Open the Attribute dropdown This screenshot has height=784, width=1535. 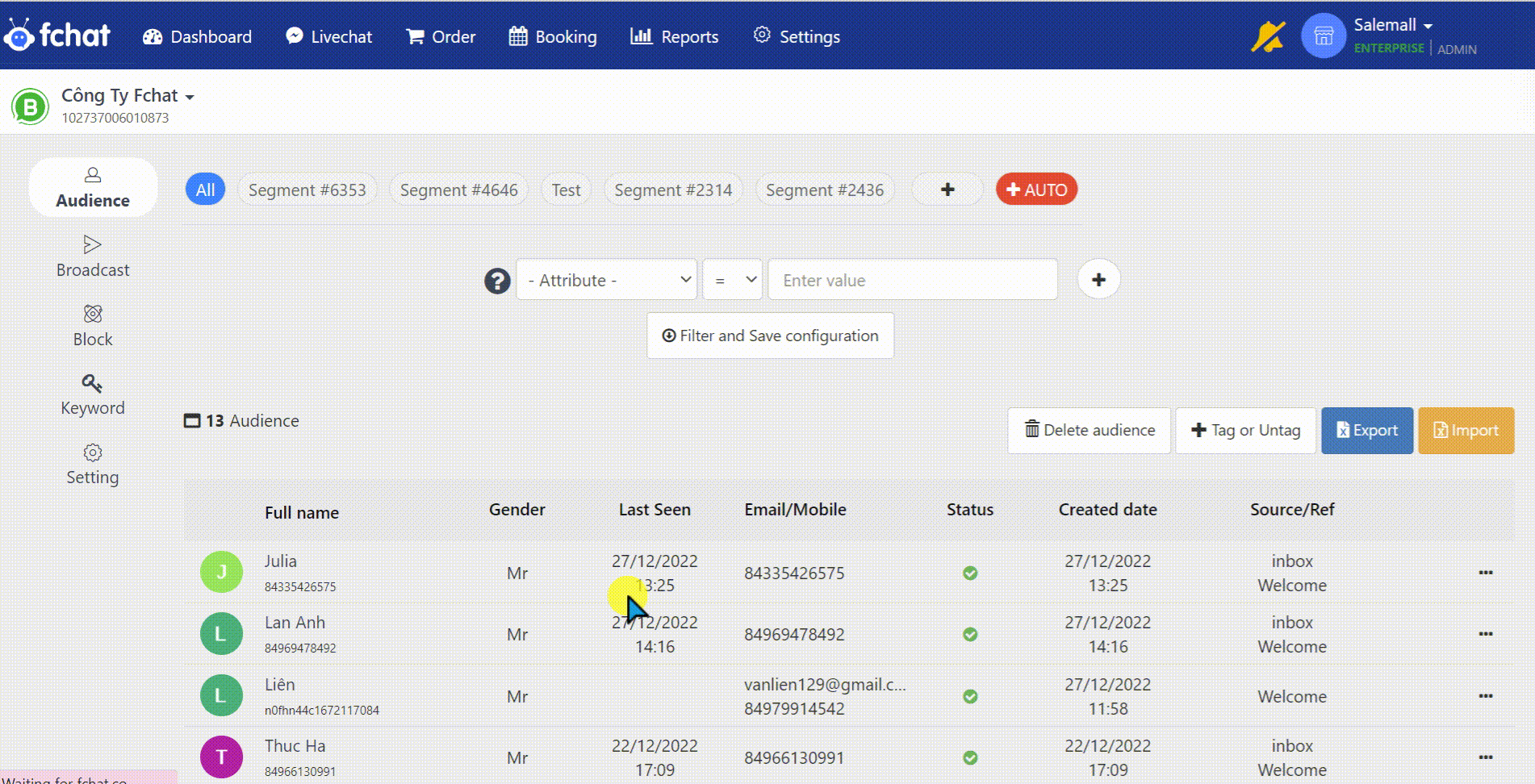(607, 280)
